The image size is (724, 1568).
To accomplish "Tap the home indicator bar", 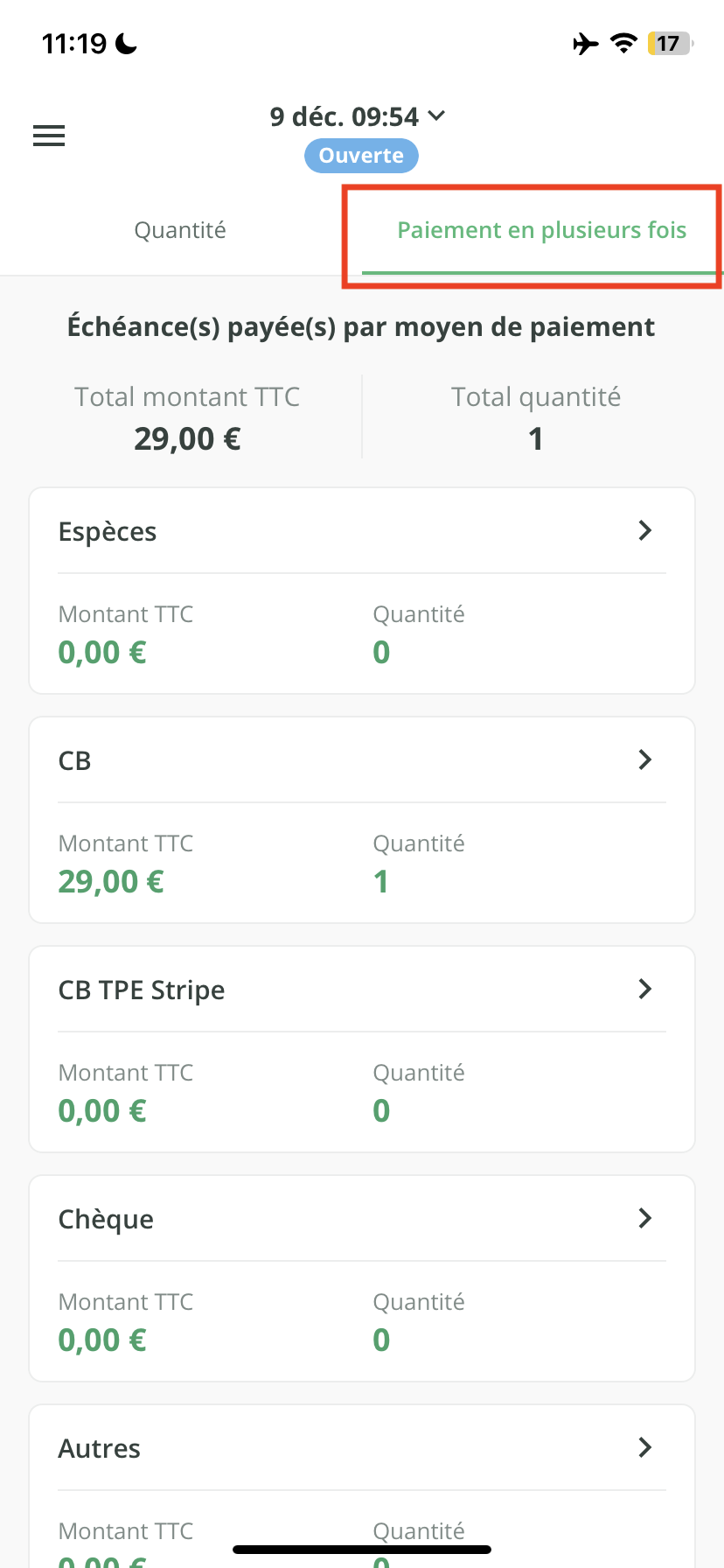I will (362, 1550).
